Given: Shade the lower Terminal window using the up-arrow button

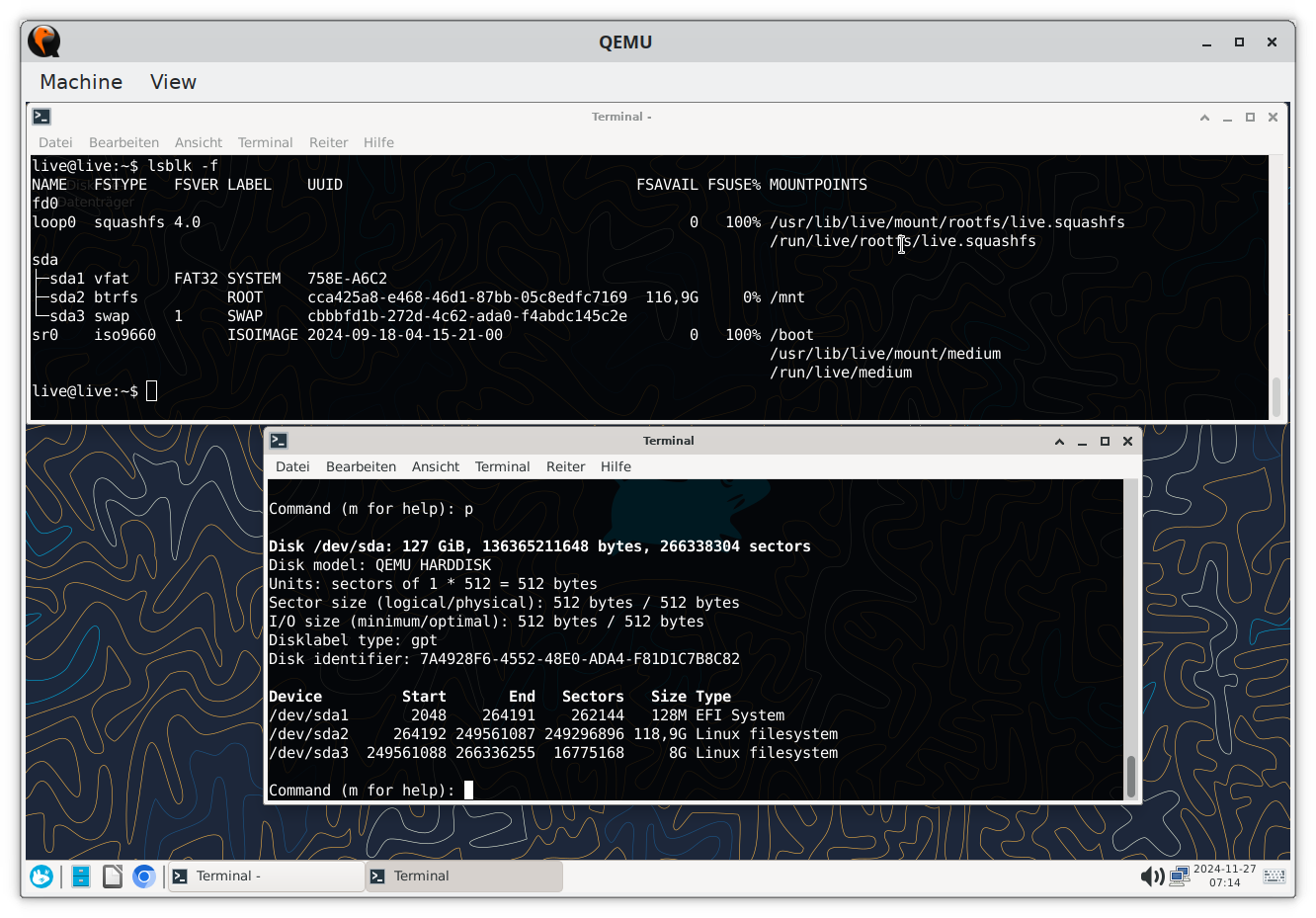Looking at the screenshot, I should (1059, 442).
